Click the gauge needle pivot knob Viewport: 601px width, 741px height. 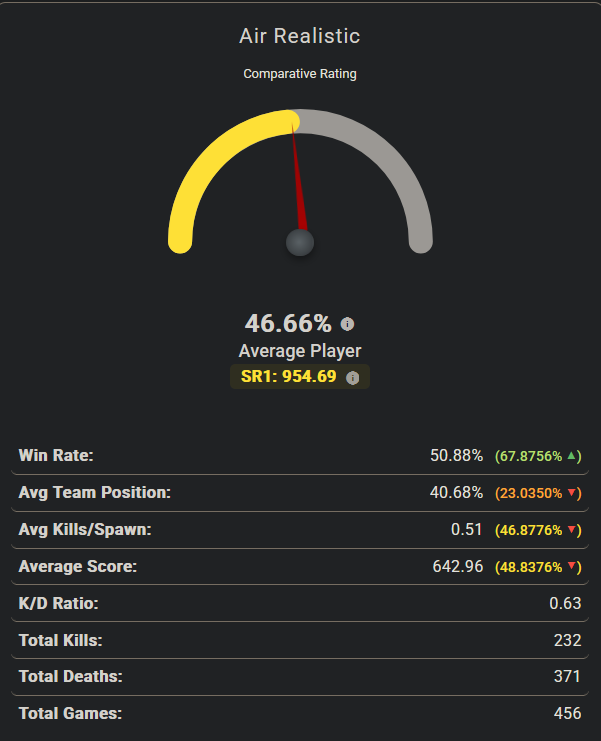click(x=300, y=242)
